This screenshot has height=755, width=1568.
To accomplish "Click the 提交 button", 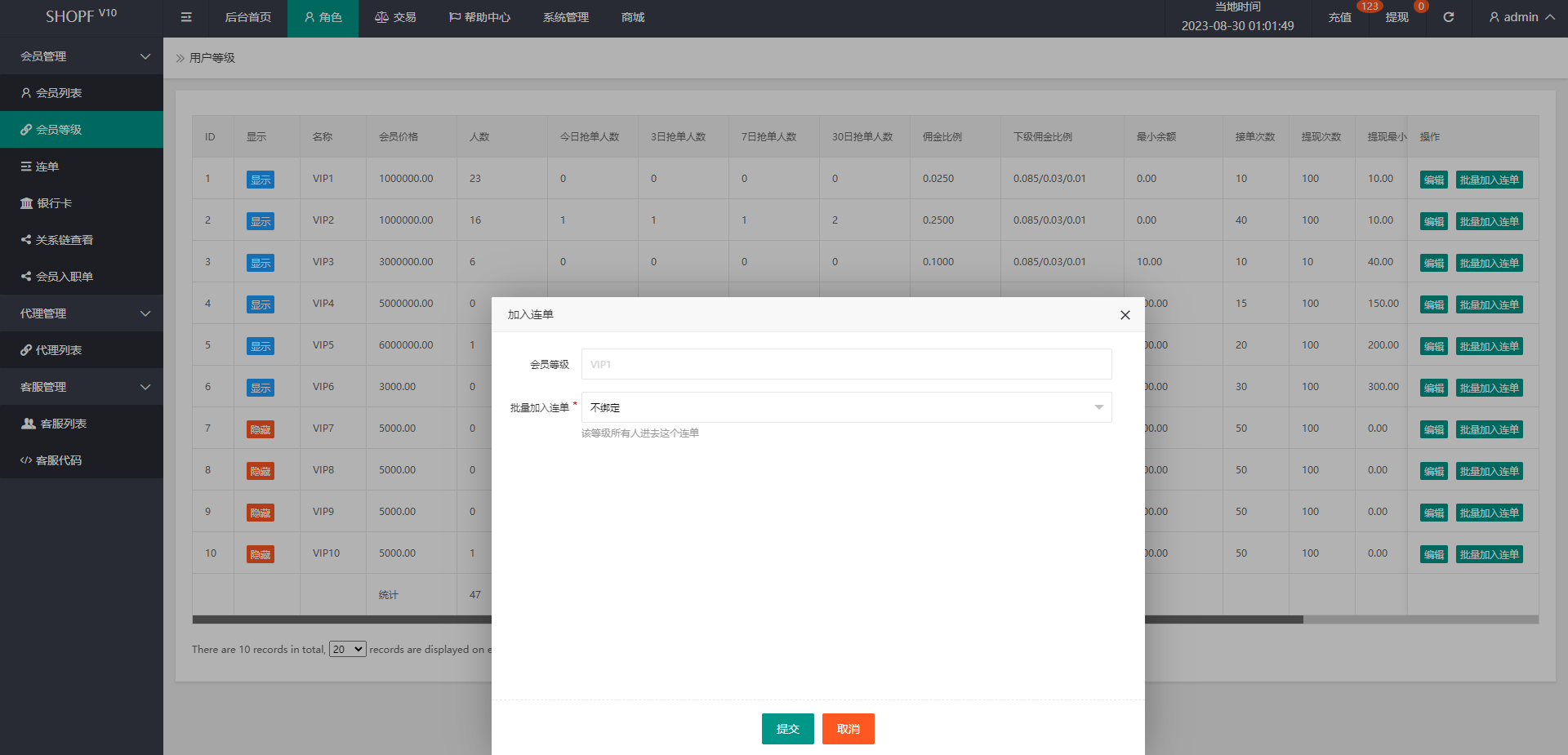I will coord(787,729).
